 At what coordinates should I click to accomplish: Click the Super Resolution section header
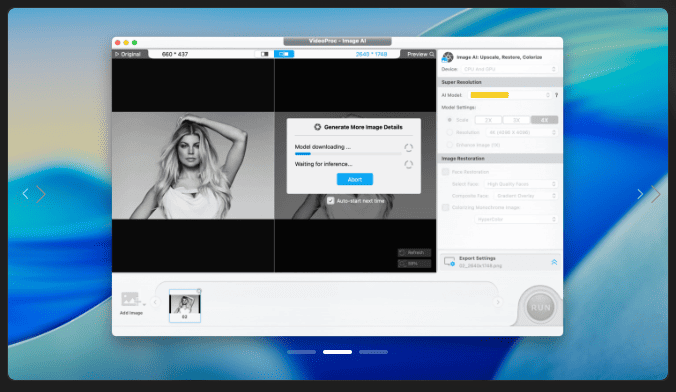tap(500, 82)
